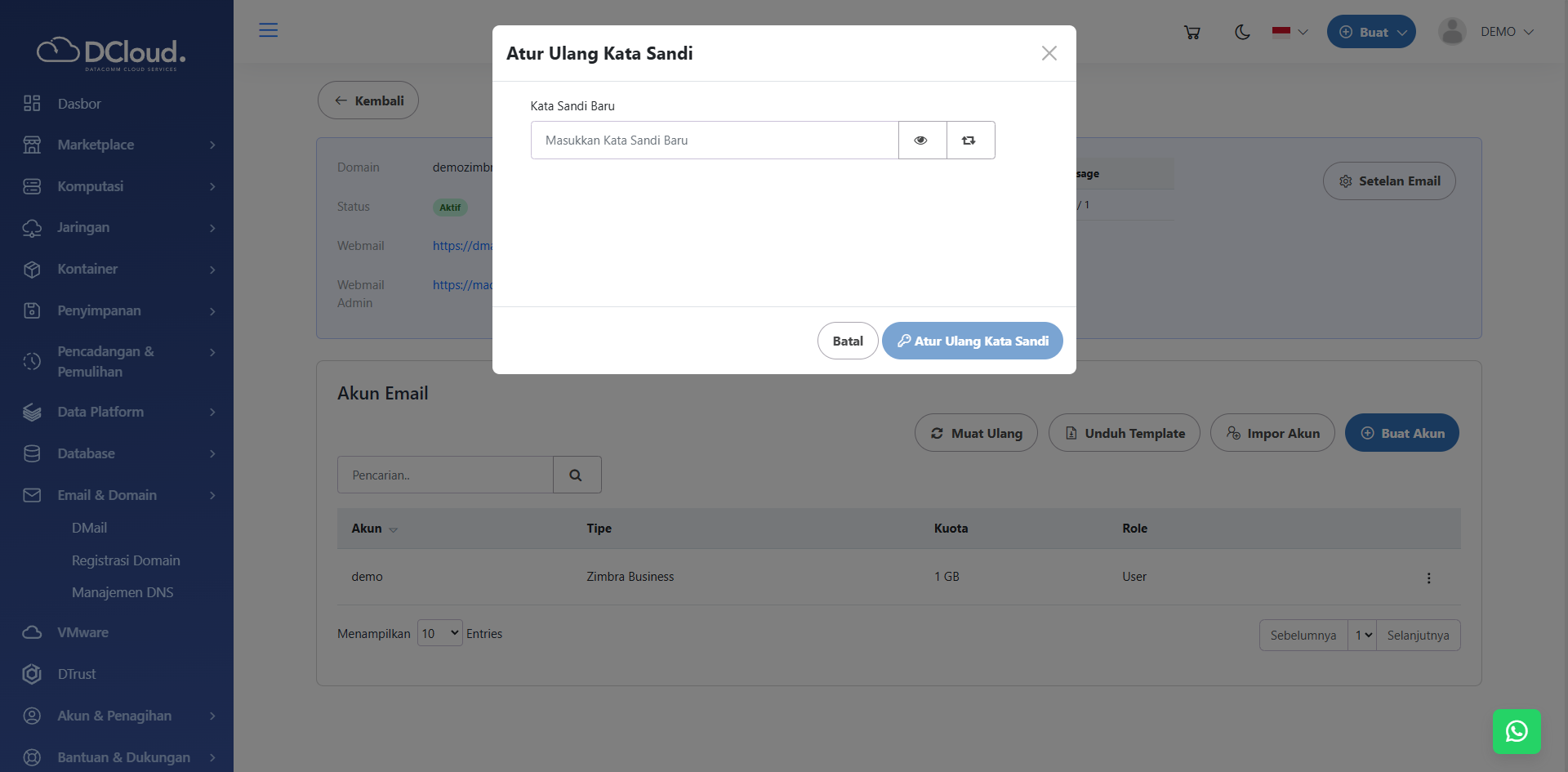
Task: Open the DEMO user account menu
Action: click(x=1487, y=32)
